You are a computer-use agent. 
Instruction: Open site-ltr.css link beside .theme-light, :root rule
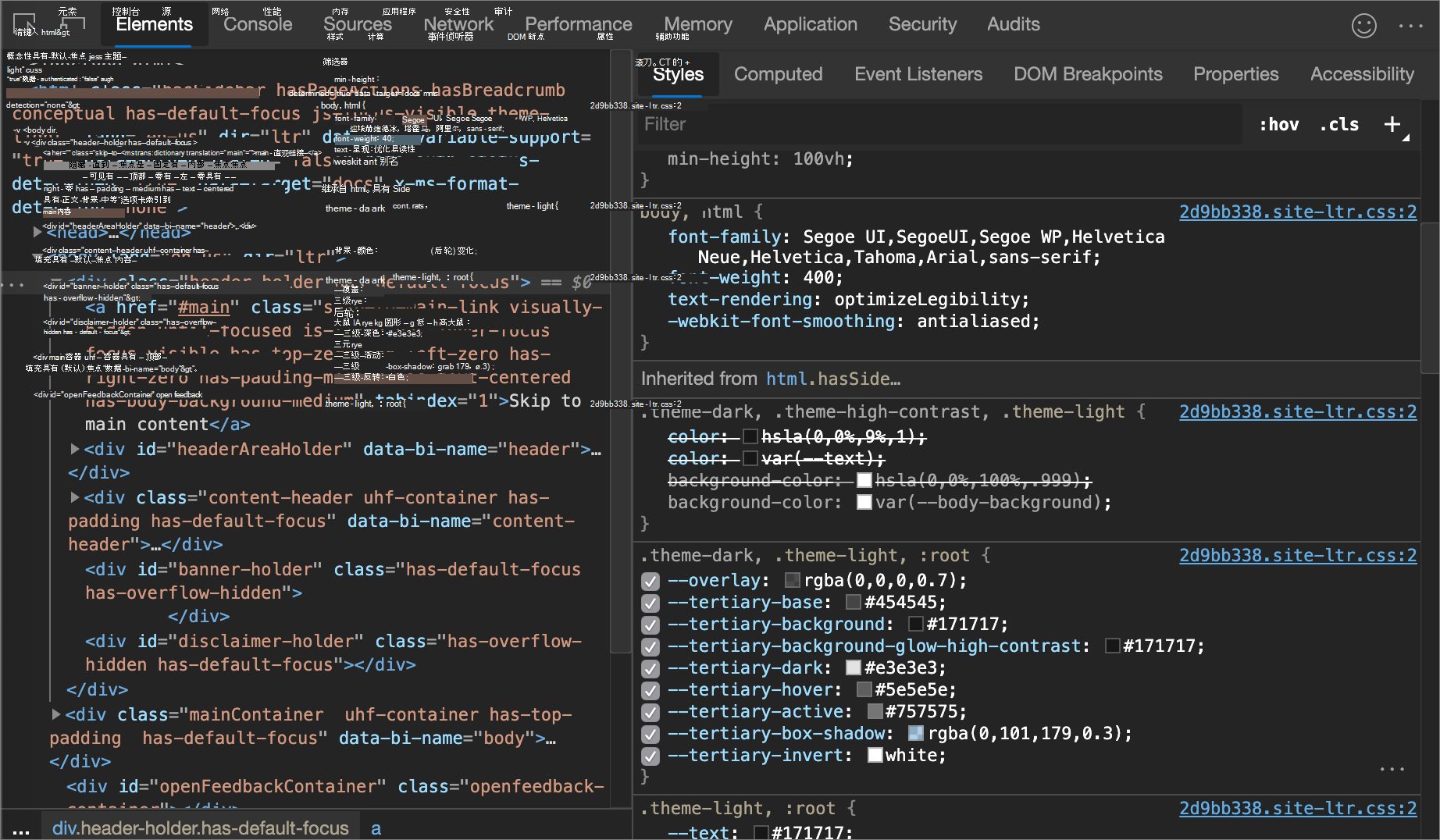coord(1298,808)
